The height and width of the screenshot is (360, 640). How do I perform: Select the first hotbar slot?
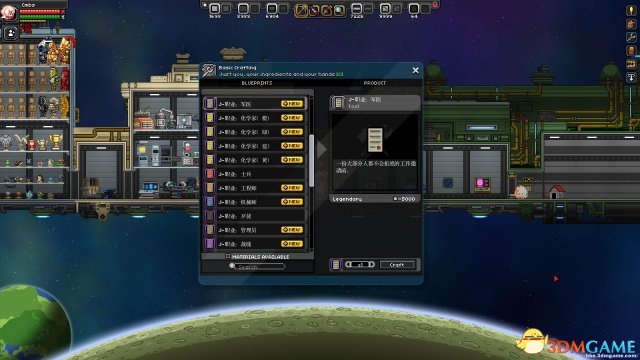(215, 9)
